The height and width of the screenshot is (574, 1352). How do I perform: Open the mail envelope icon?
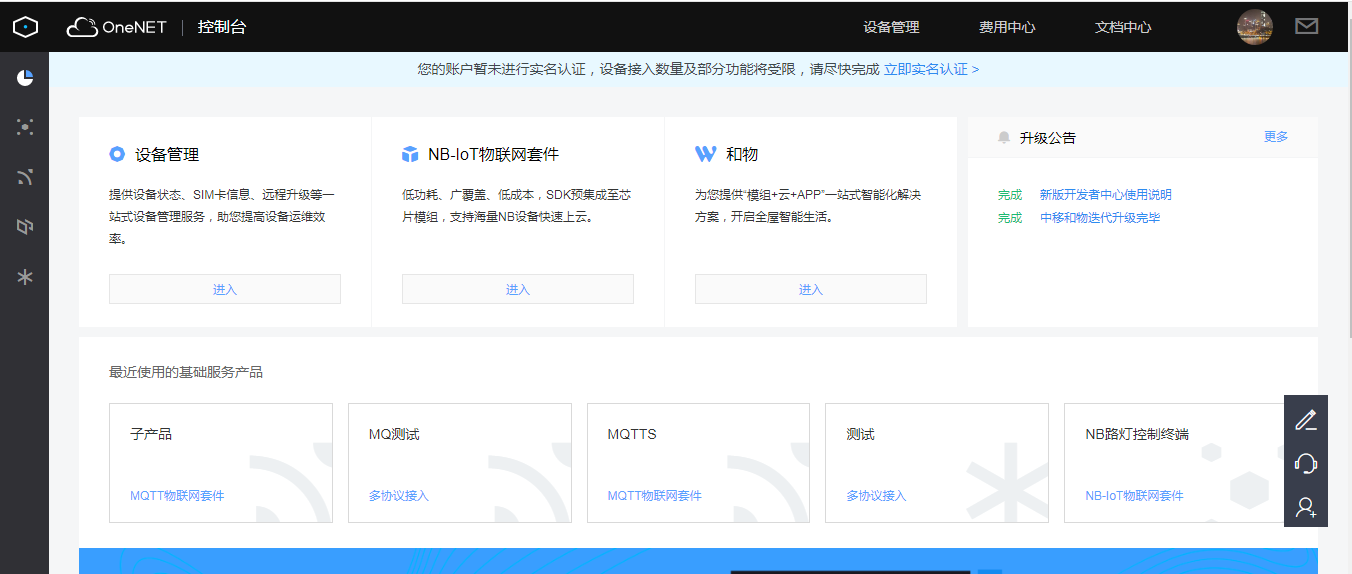tap(1306, 27)
